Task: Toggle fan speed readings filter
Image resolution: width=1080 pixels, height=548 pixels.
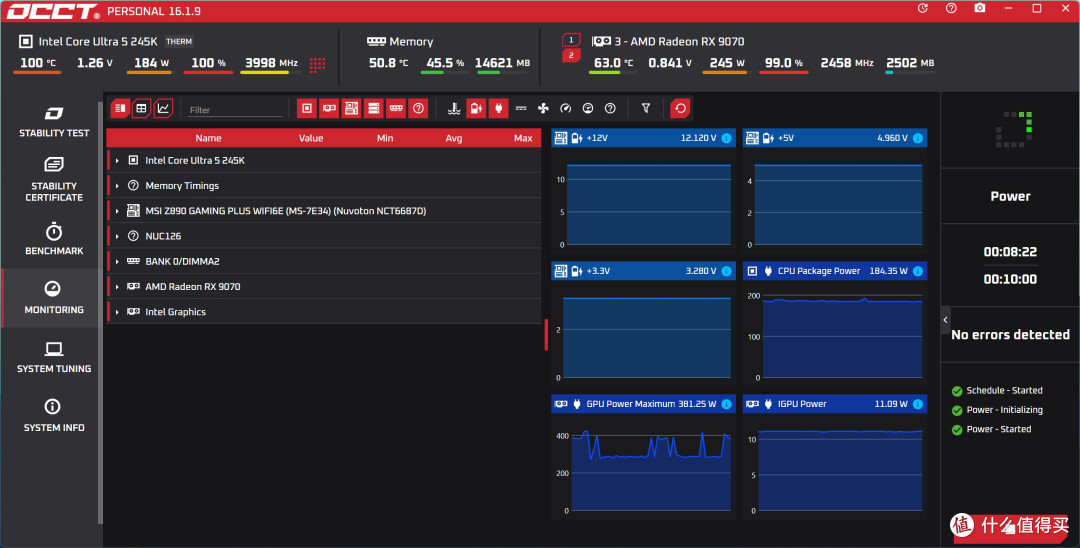Action: 543,108
